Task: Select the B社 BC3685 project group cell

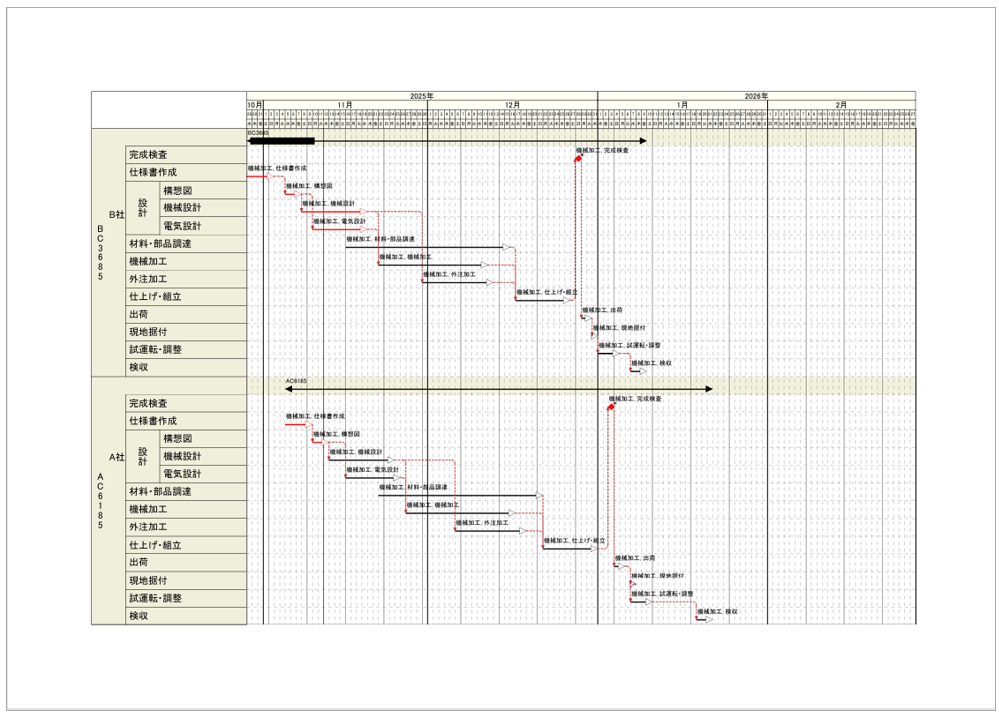Action: (108, 252)
